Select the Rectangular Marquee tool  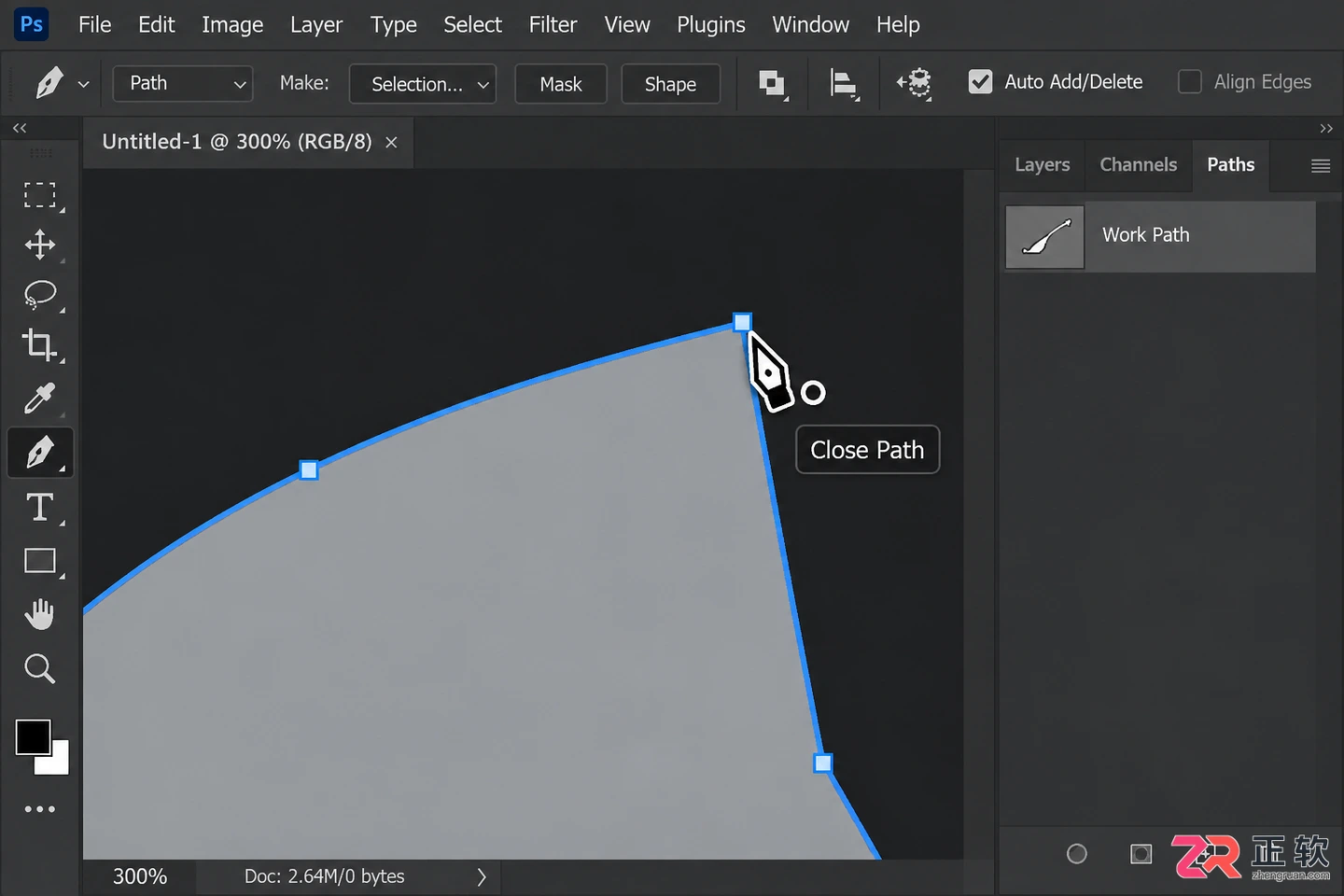tap(39, 195)
